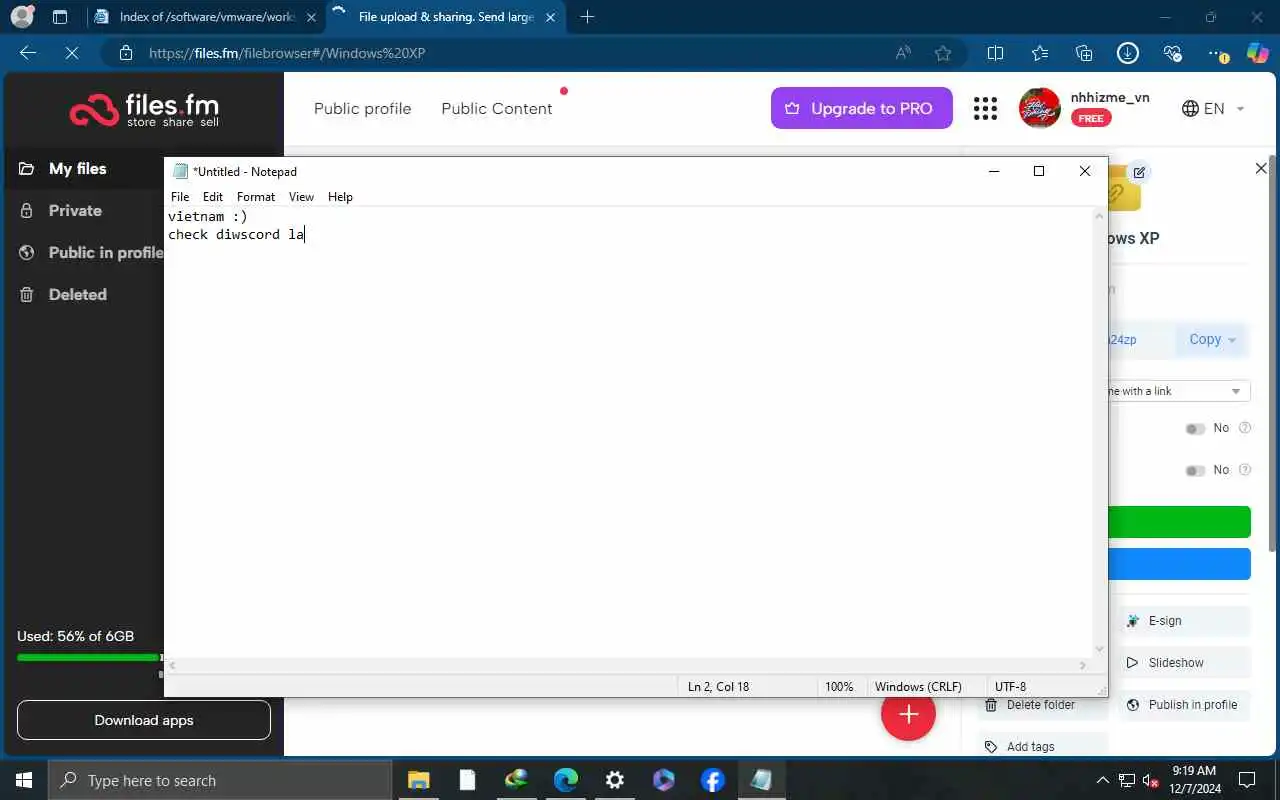
Task: Click the storage usage progress bar
Action: coord(88,657)
